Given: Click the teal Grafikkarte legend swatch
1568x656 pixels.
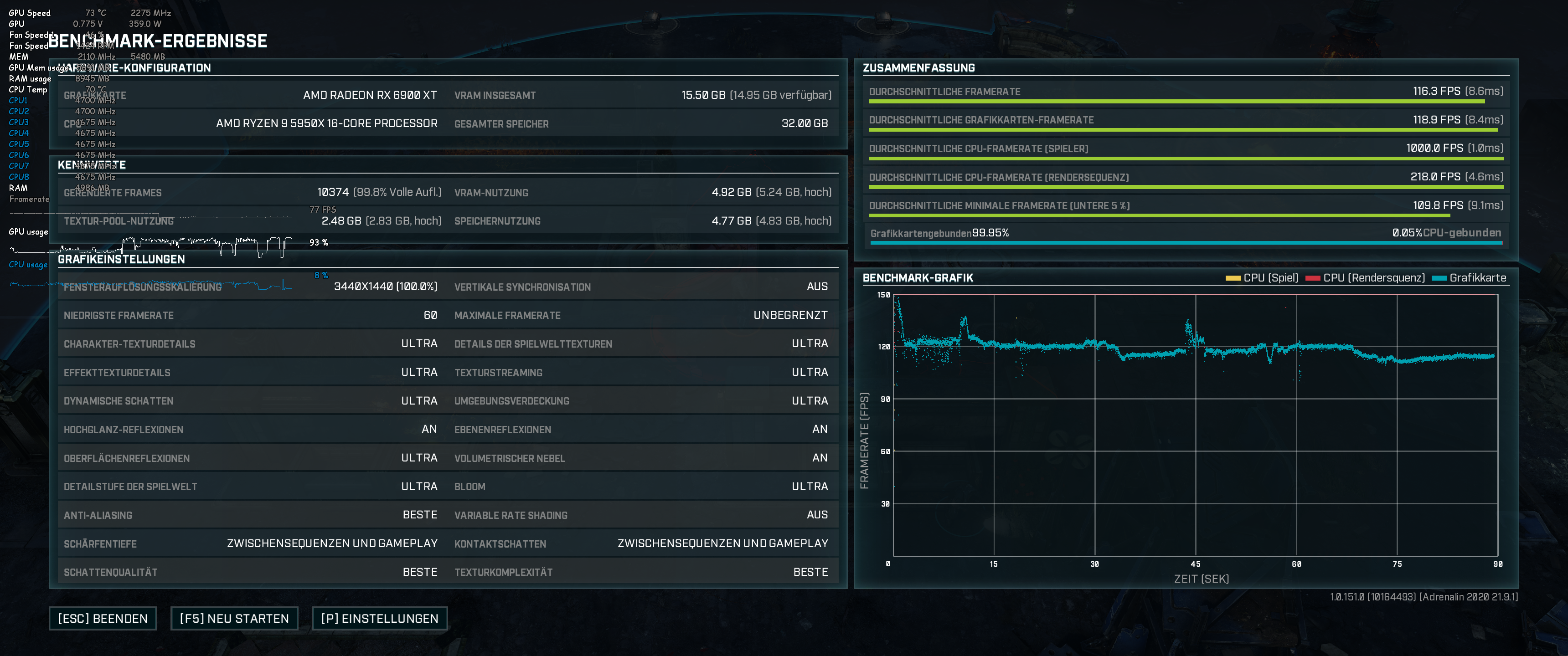Looking at the screenshot, I should (x=1439, y=278).
